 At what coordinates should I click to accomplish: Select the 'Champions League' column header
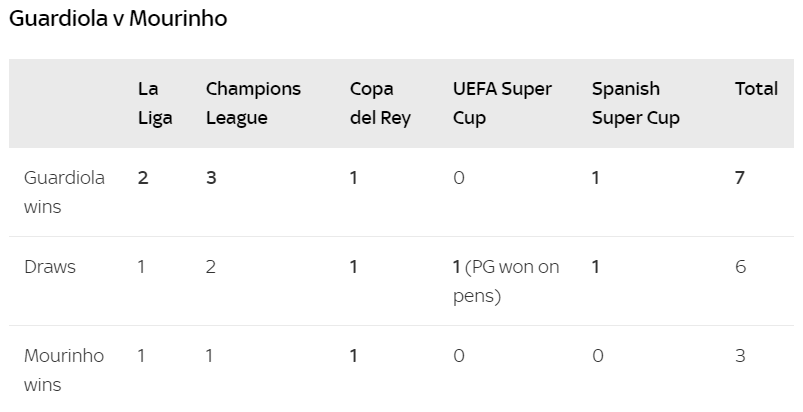[253, 103]
